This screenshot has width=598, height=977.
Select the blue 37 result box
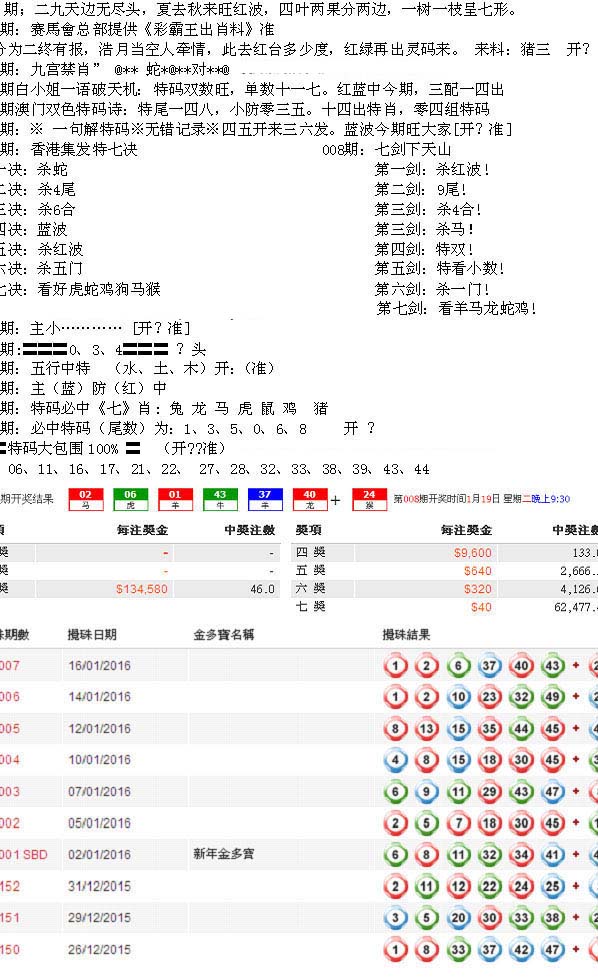tap(265, 499)
